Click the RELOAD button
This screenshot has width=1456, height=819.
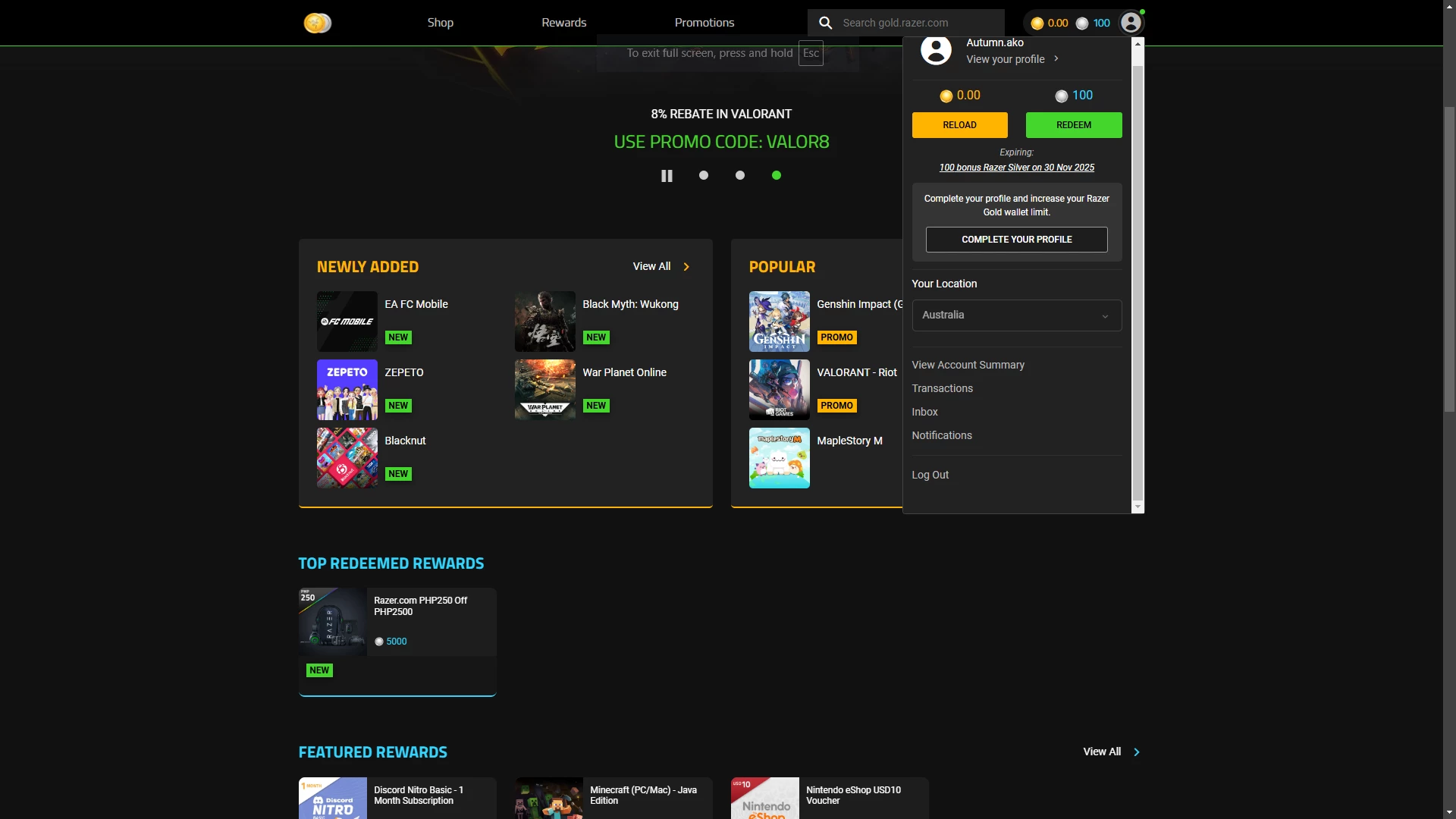tap(959, 124)
